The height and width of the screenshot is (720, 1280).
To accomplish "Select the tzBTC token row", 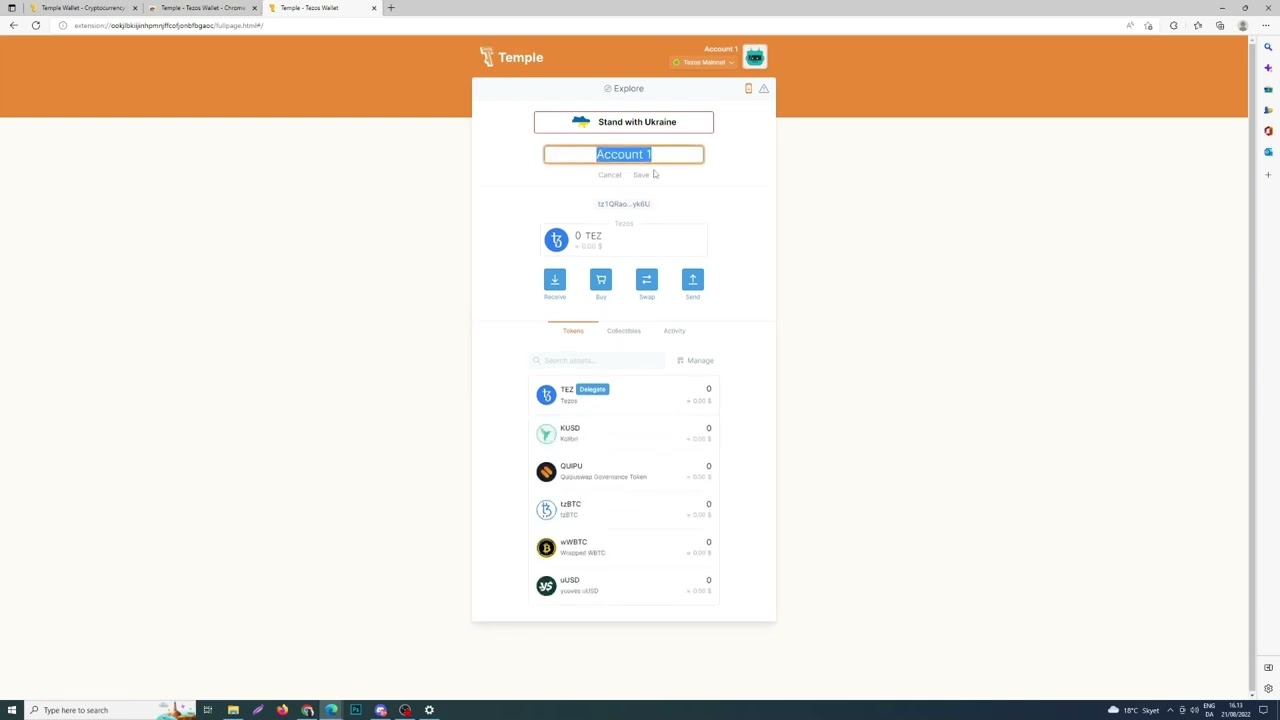I will tap(624, 509).
